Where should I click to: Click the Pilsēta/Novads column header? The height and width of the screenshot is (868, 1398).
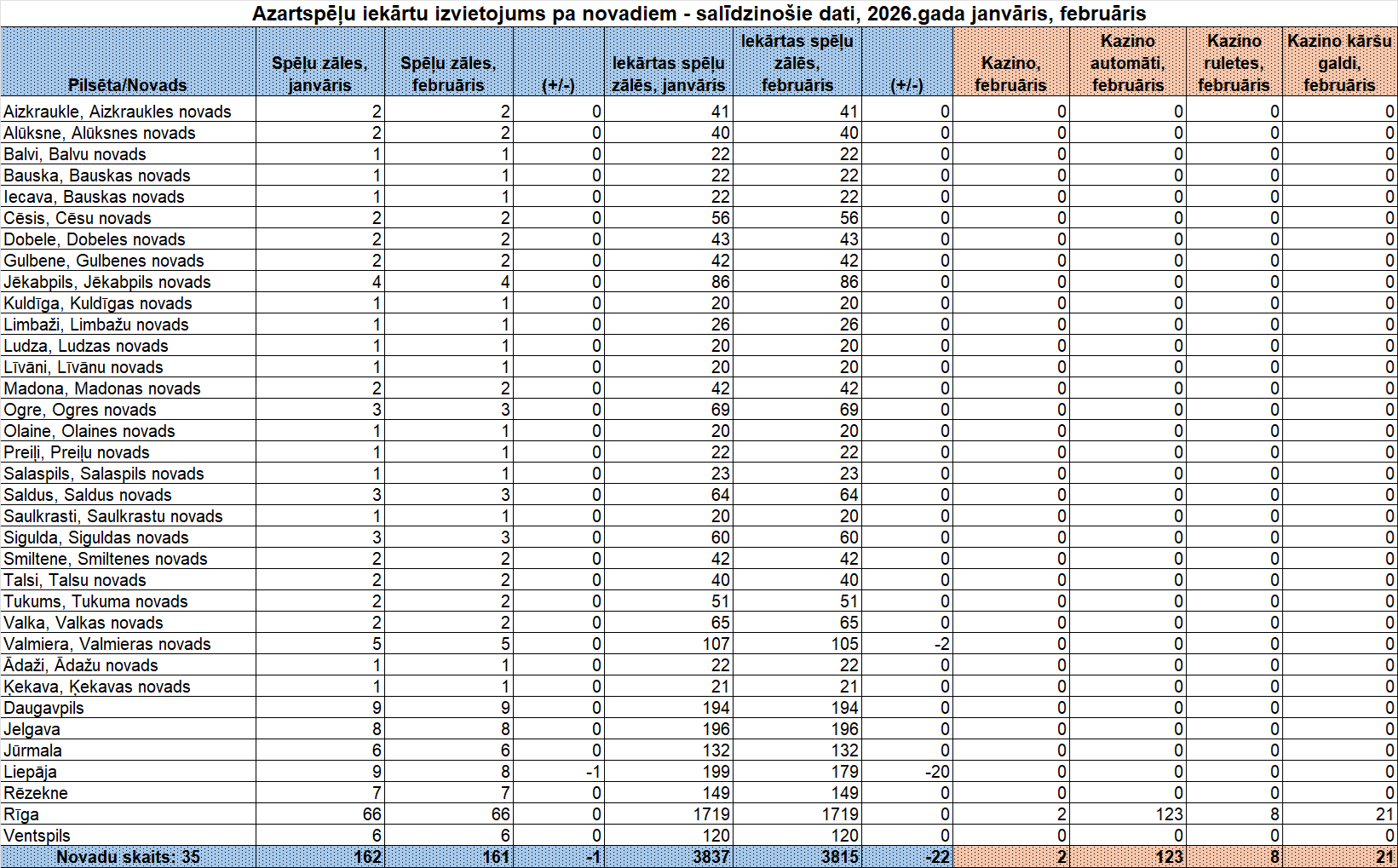coord(128,84)
